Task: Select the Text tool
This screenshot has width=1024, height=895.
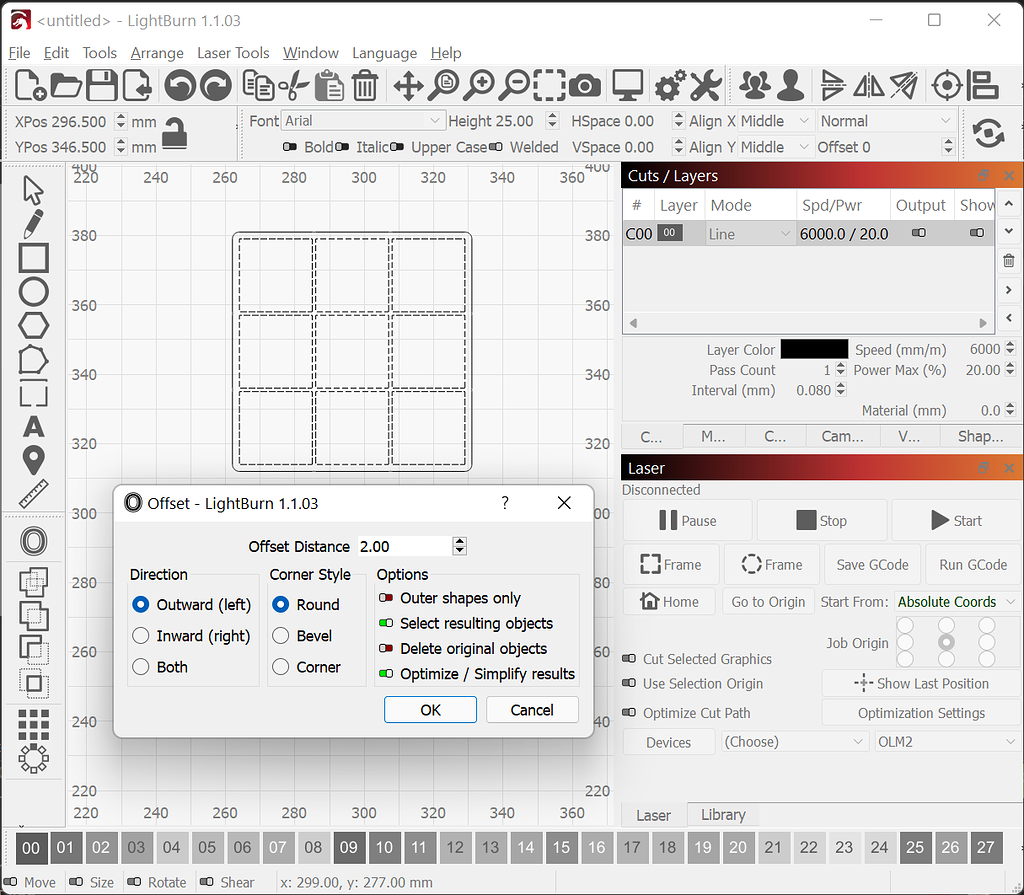Action: (x=33, y=427)
